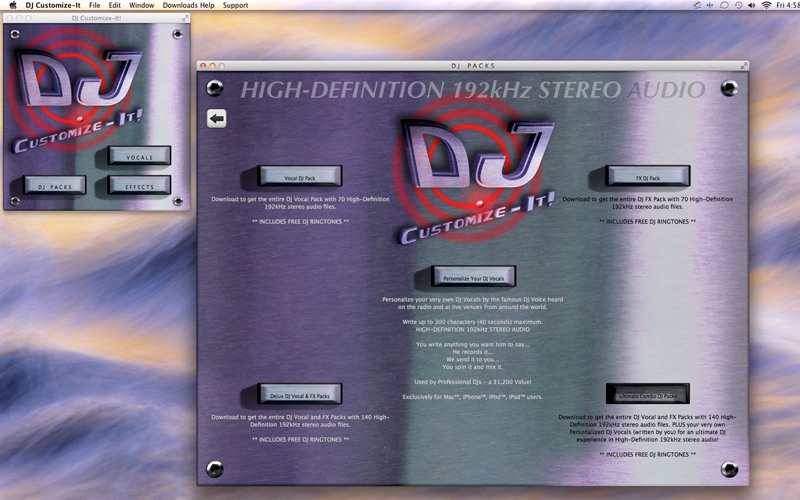Screen dimensions: 800x500
Task: Click the large DJ Customize-It! logo in DJ Packs
Action: (x=474, y=173)
